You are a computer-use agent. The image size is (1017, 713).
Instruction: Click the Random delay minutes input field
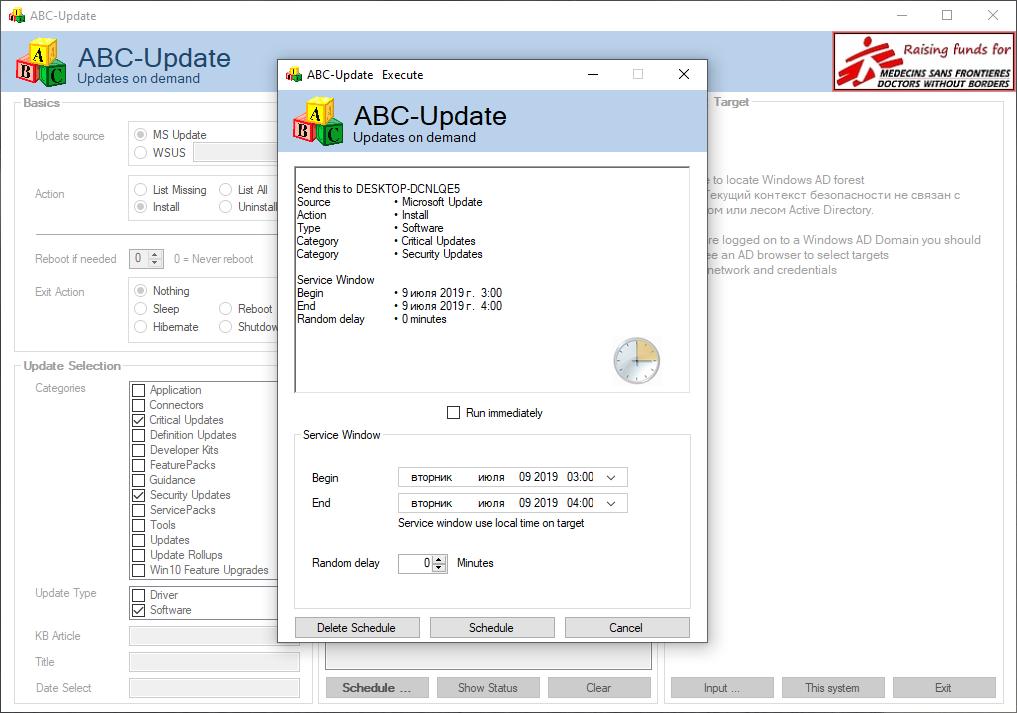pos(415,563)
